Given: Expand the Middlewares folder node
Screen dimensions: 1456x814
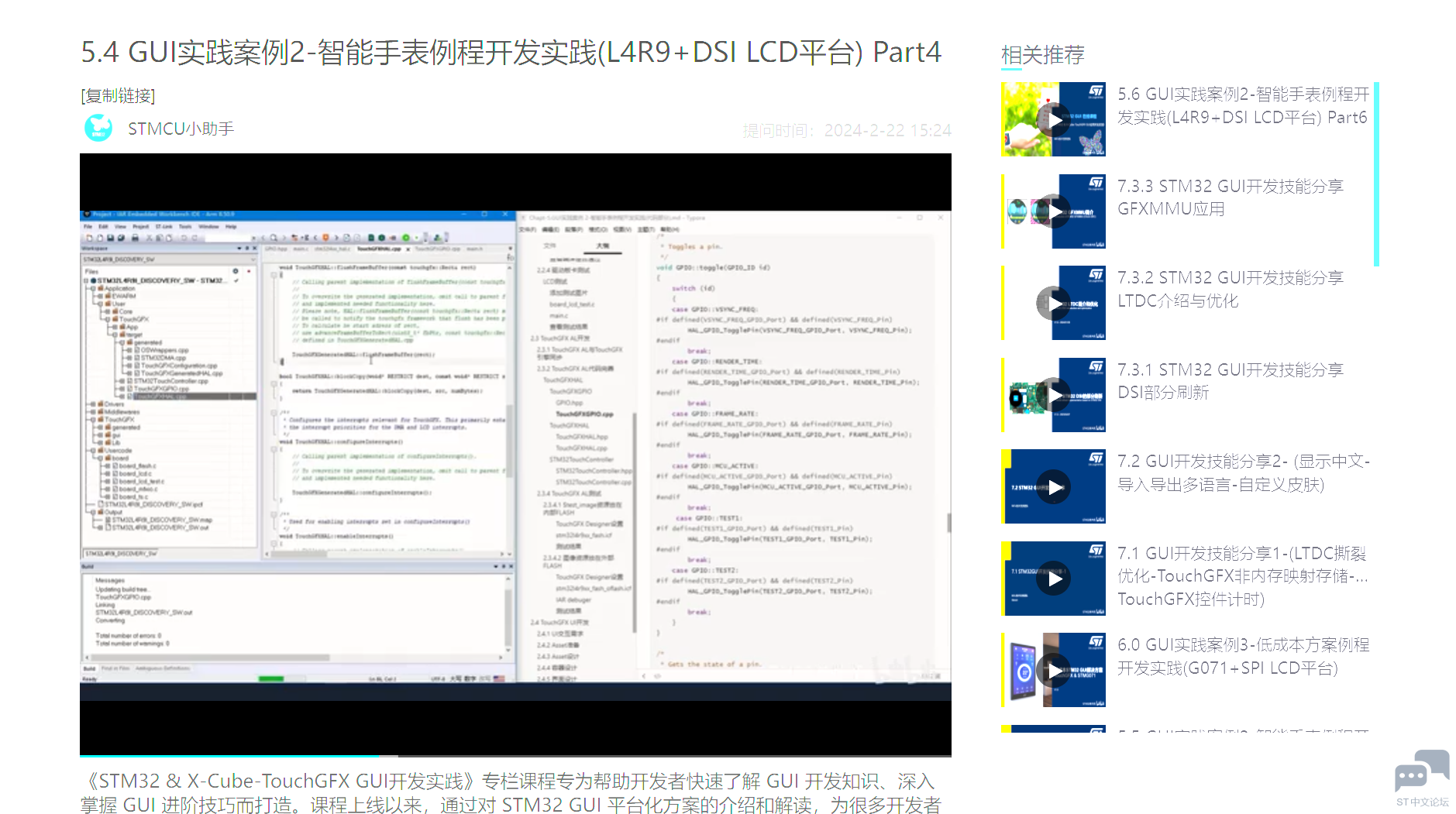Looking at the screenshot, I should point(94,411).
